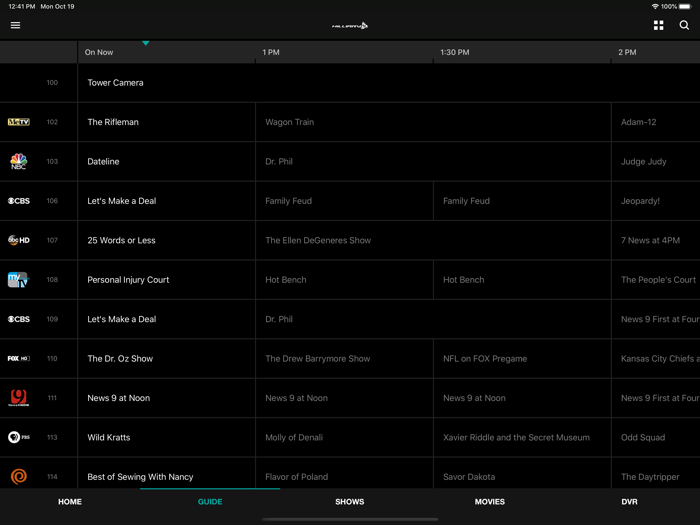Viewport: 700px width, 525px height.
Task: Open The Rifleman listing
Action: [167, 122]
